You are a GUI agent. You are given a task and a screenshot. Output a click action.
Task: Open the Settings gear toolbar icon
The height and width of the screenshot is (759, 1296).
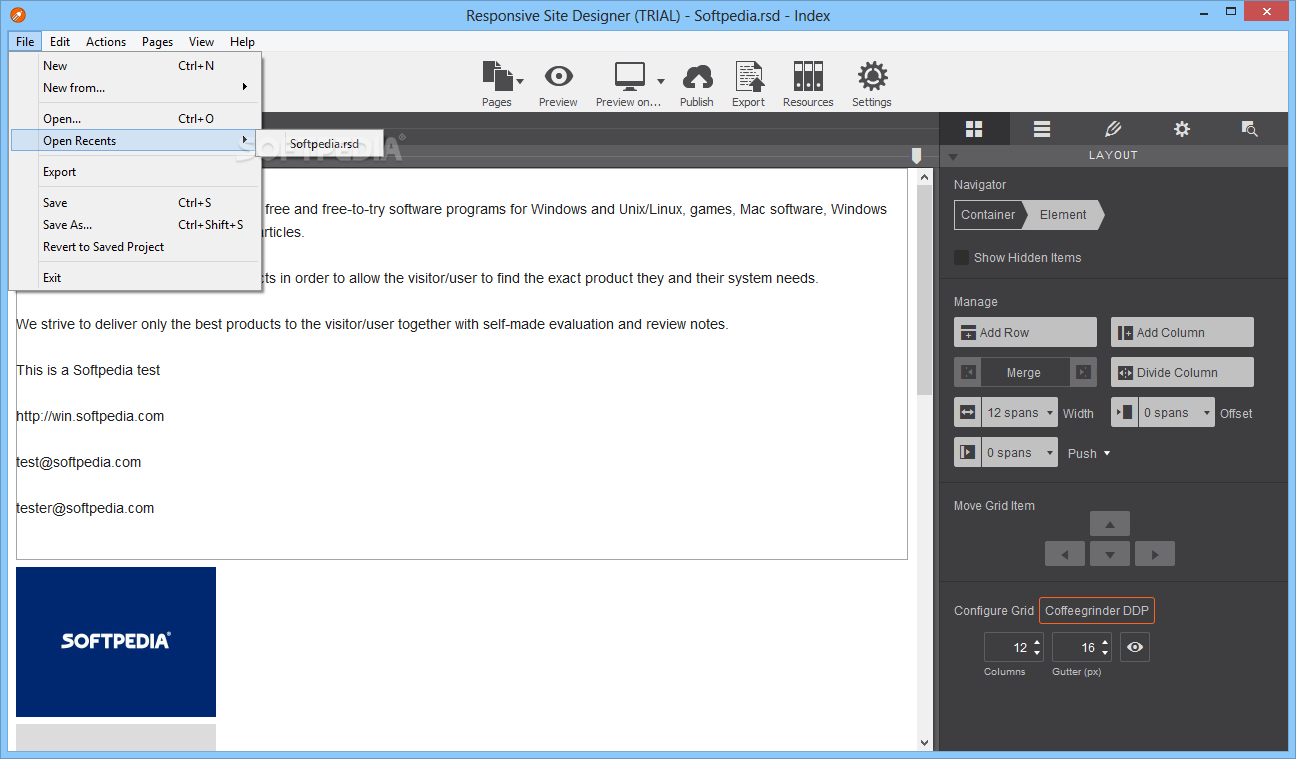872,77
